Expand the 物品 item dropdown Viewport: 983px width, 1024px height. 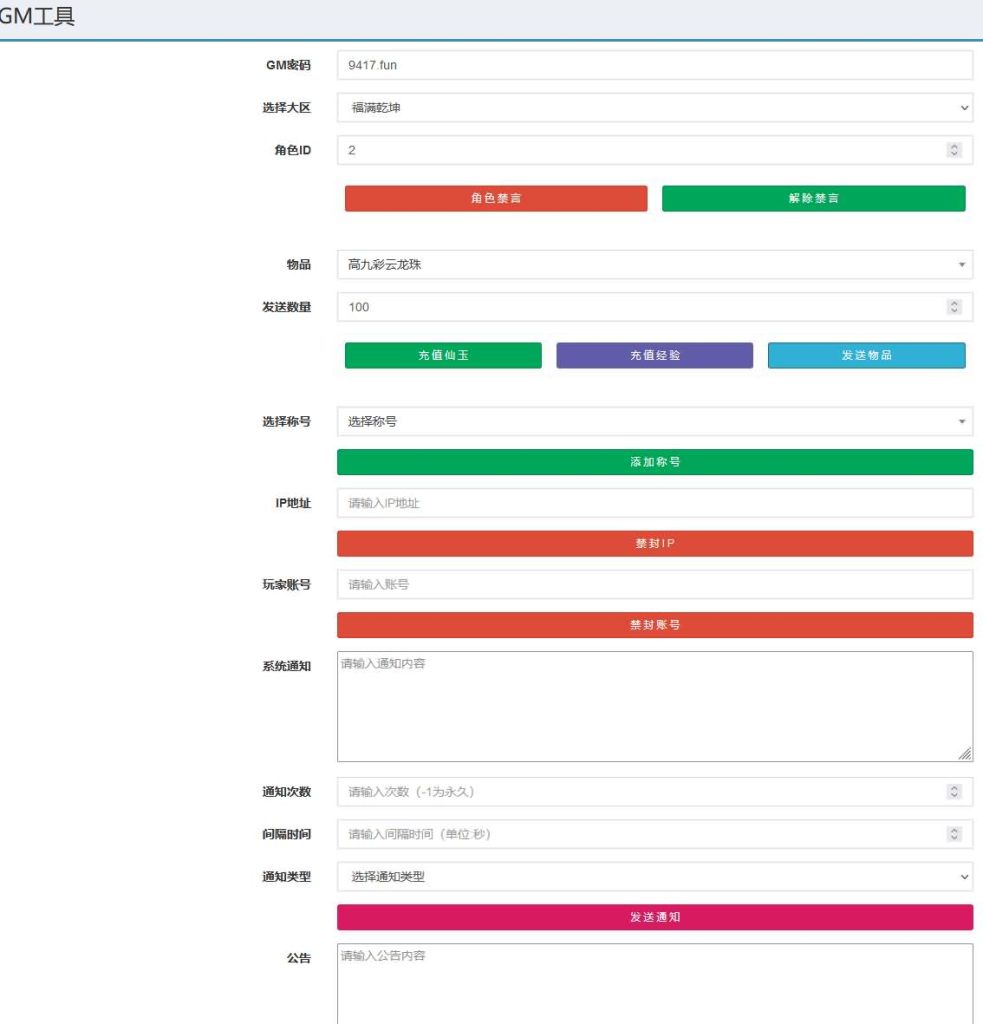click(654, 265)
